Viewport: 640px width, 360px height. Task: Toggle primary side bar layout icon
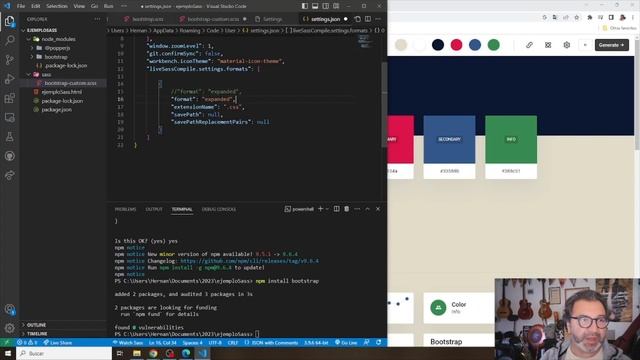coord(305,6)
